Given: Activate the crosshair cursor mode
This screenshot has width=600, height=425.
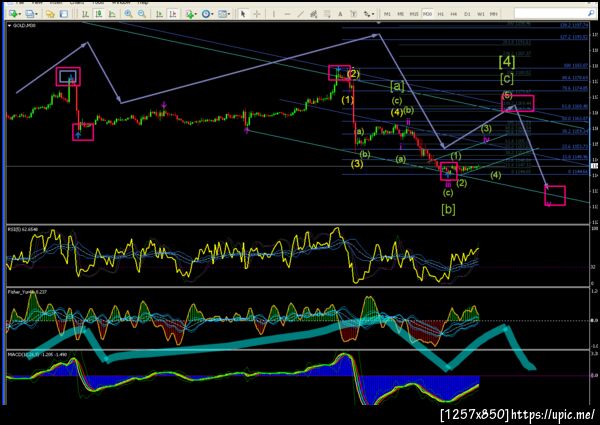Looking at the screenshot, I should pyautogui.click(x=257, y=14).
